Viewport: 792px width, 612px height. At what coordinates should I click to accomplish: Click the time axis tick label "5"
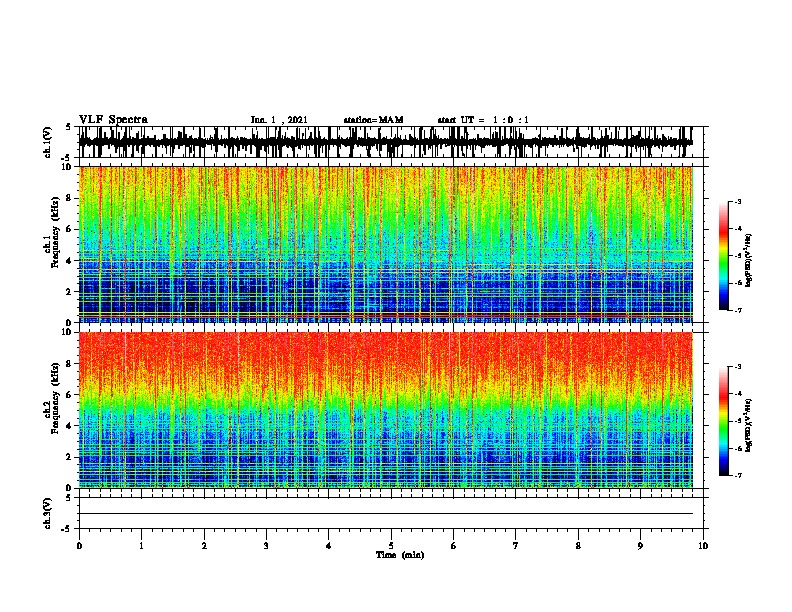[x=391, y=546]
